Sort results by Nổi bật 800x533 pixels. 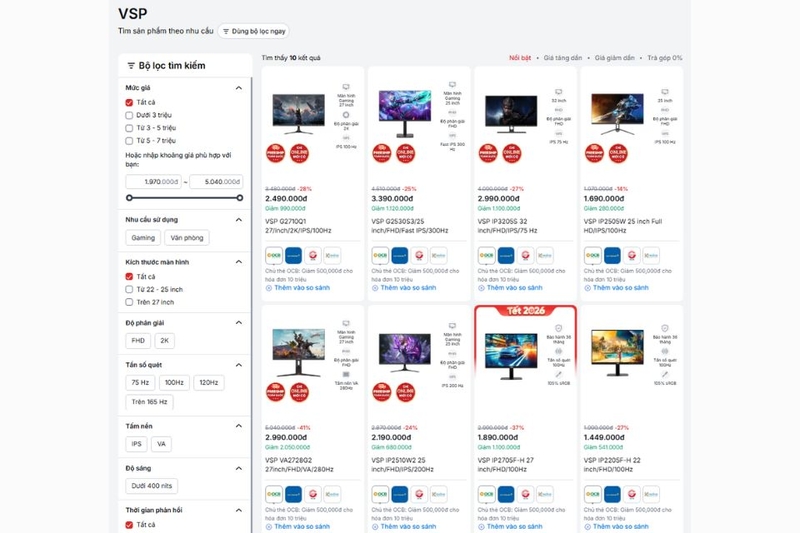[520, 58]
